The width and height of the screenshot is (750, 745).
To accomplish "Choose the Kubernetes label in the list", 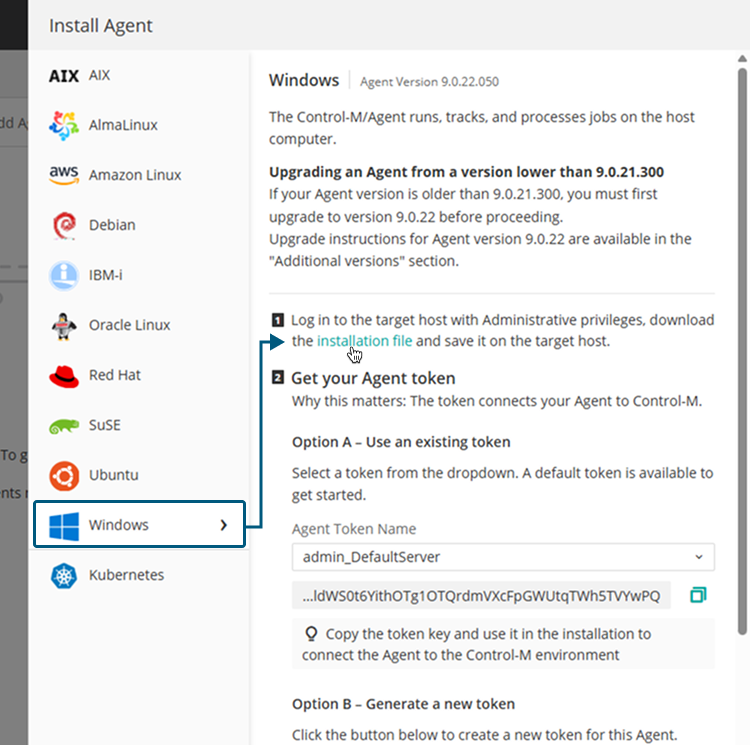I will (126, 575).
